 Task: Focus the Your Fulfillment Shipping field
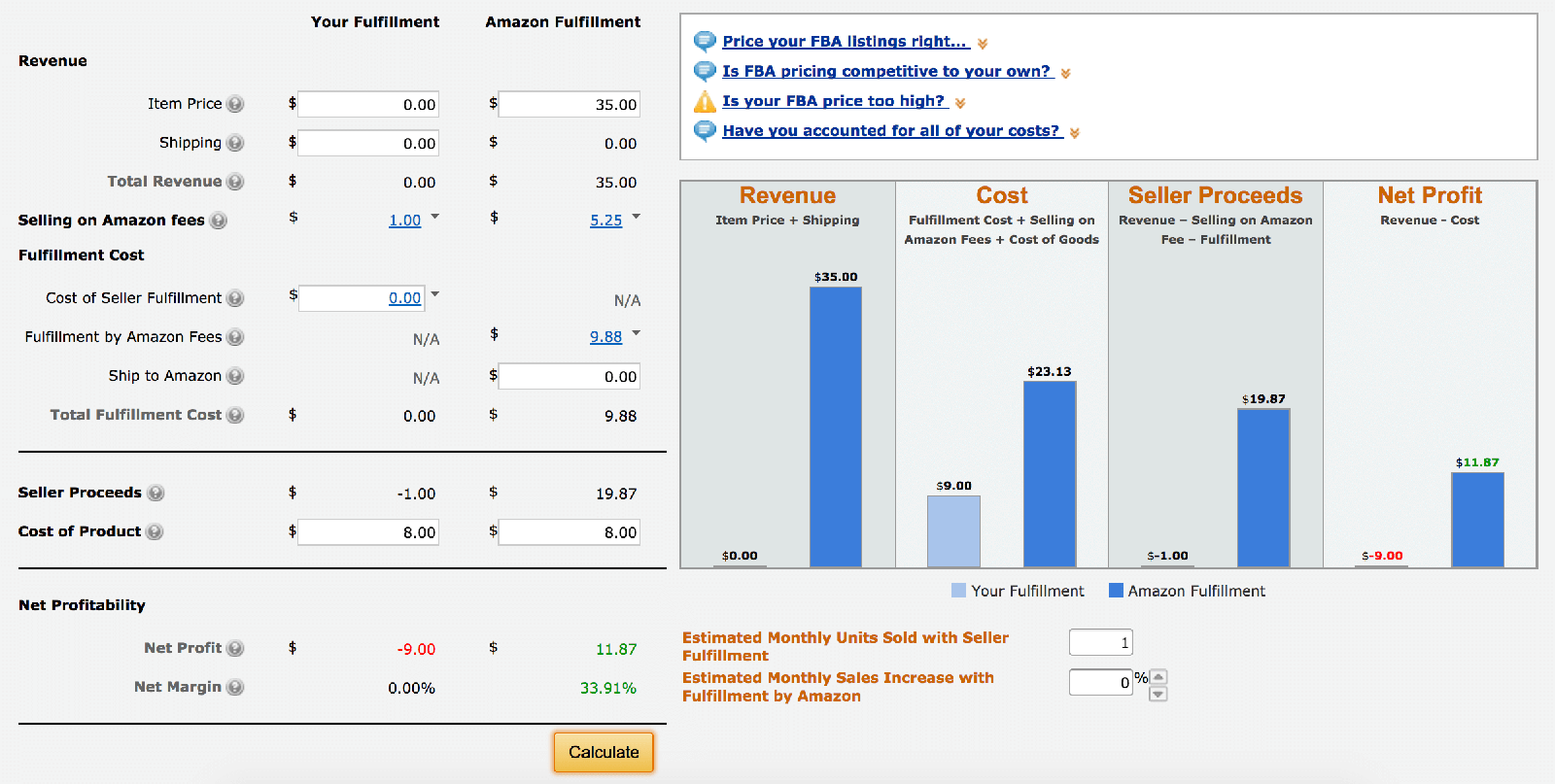(368, 143)
